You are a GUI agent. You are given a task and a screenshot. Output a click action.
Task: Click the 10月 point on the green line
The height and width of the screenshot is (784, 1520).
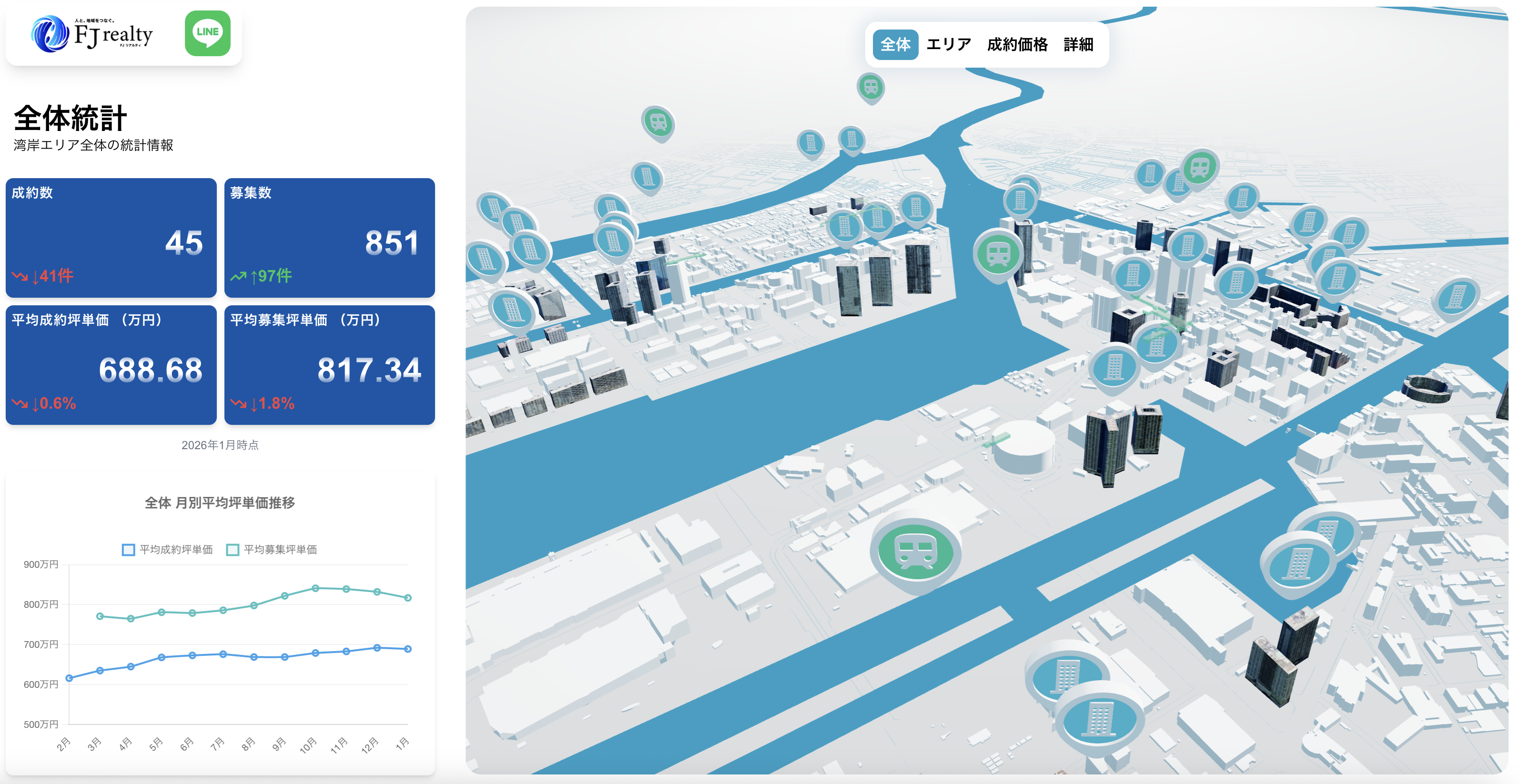tap(315, 588)
